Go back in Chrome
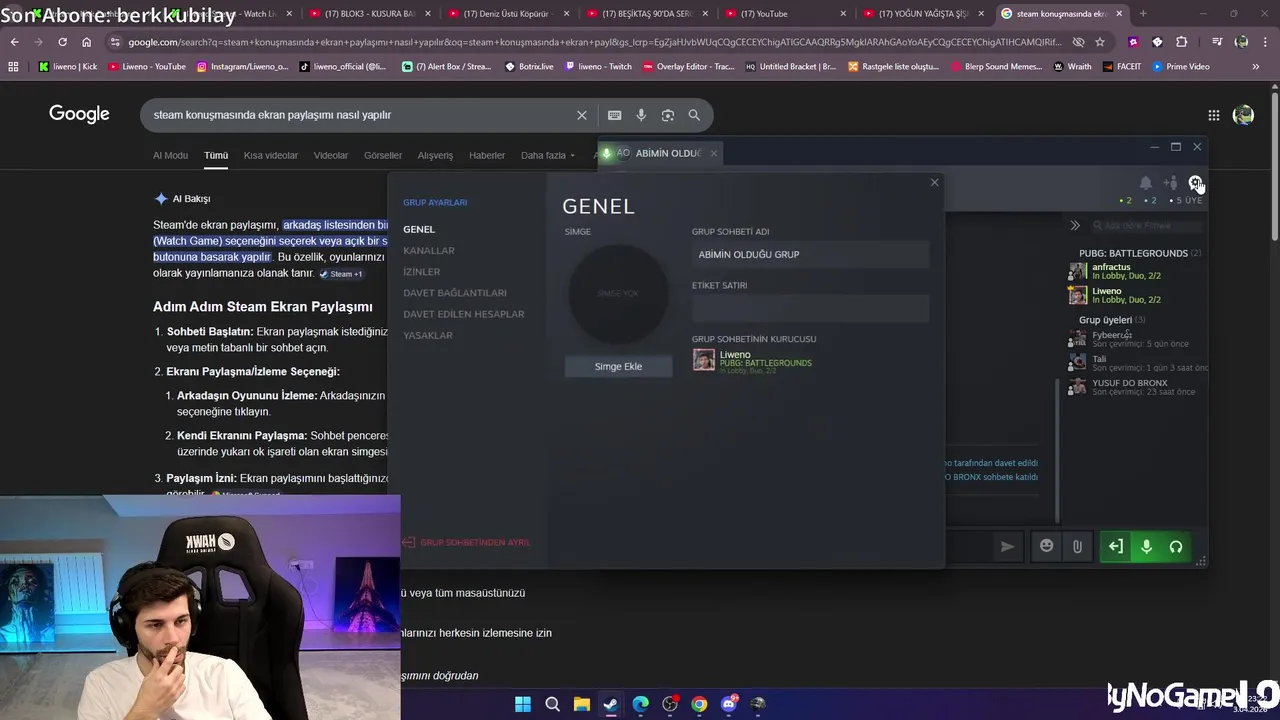The image size is (1280, 720). point(15,42)
